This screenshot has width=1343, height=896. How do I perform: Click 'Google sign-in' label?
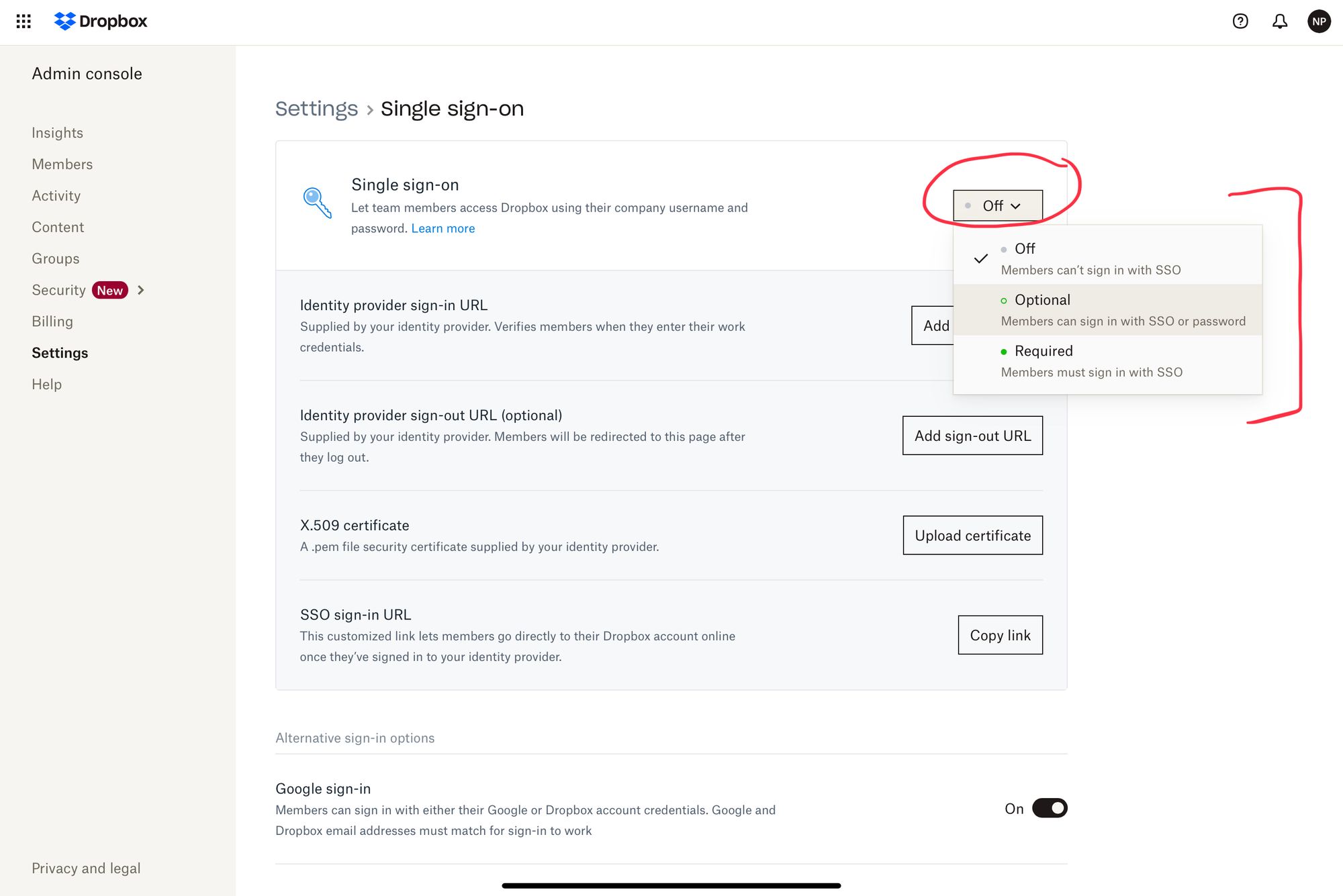[x=323, y=789]
